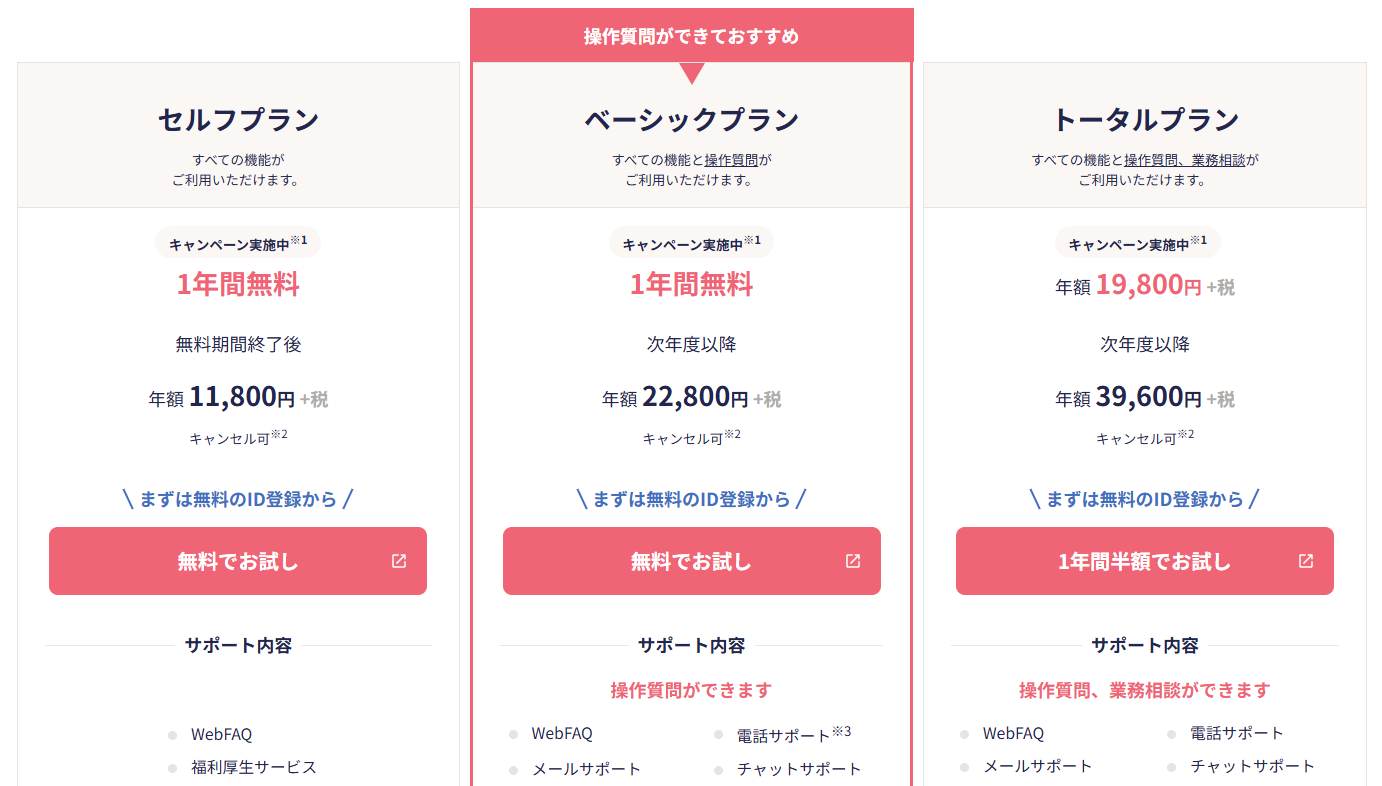Click external-link icon on 1年間半額でお試し button
The height and width of the screenshot is (786, 1382).
1306,561
